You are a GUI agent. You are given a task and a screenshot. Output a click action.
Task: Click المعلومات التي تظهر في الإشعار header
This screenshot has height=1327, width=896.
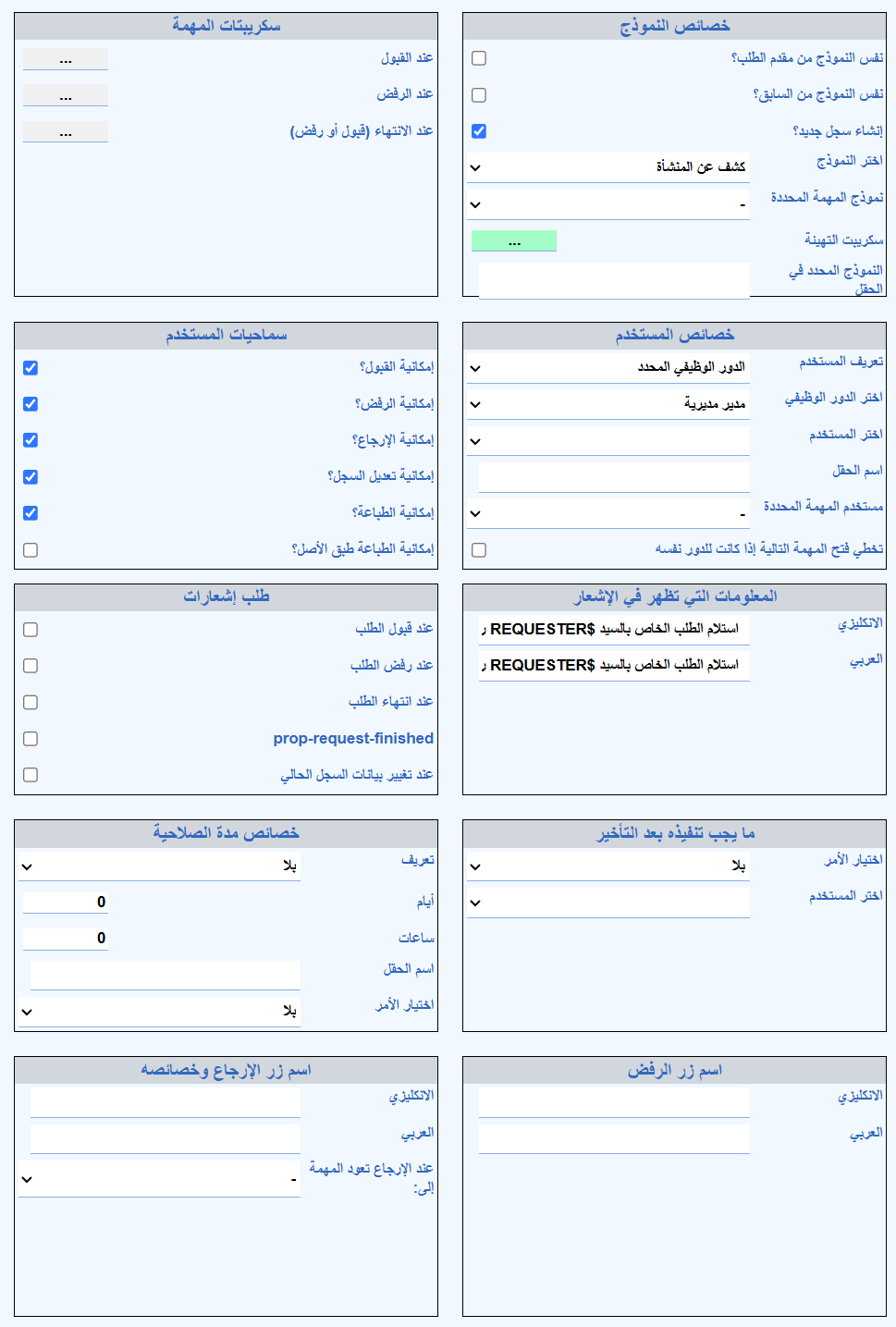(674, 597)
